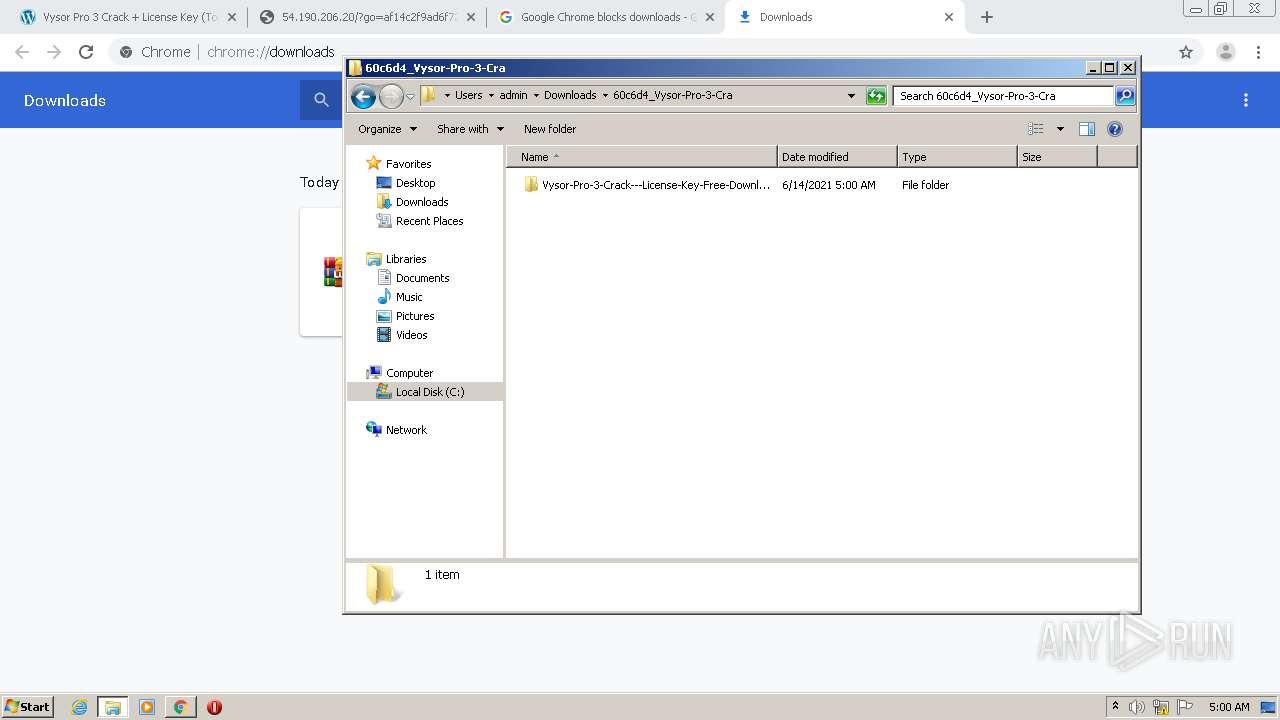Click the Downloads page search magnifier
Viewport: 1280px width, 720px height.
pos(321,100)
